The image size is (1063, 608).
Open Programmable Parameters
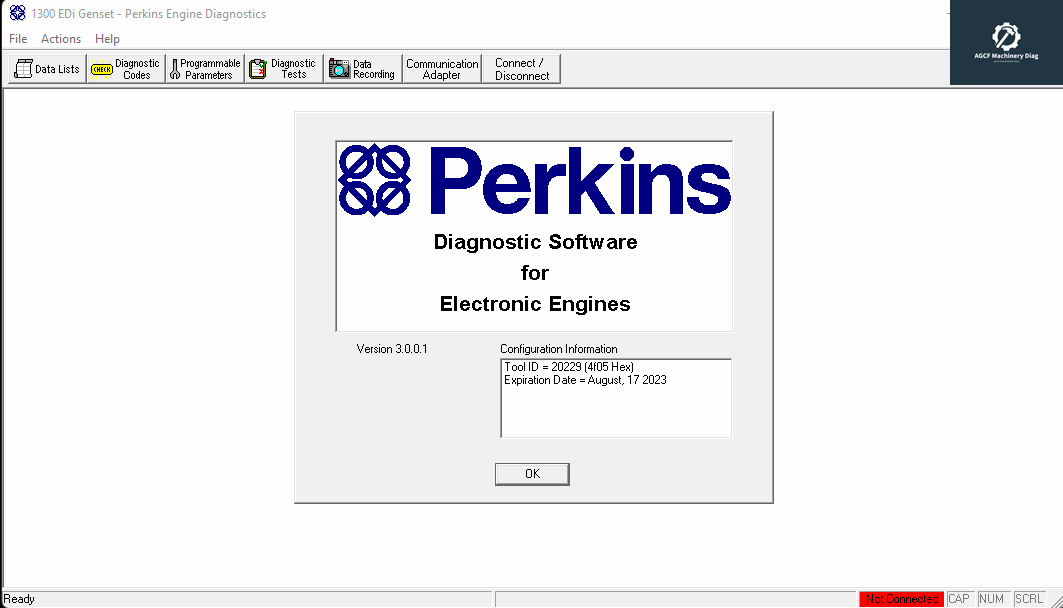pyautogui.click(x=204, y=68)
